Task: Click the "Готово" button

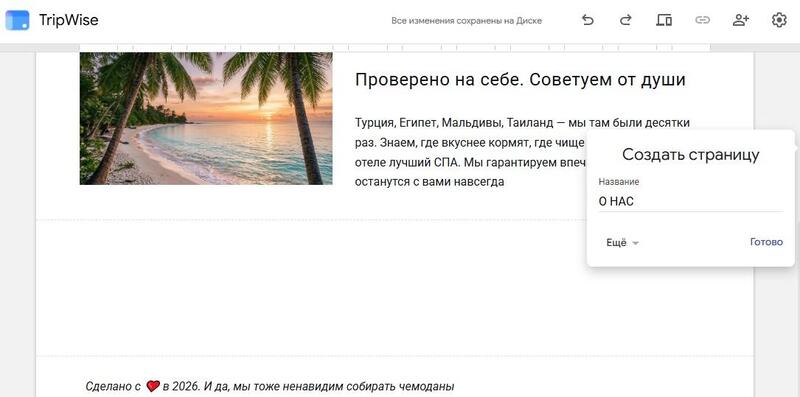Action: [x=766, y=242]
